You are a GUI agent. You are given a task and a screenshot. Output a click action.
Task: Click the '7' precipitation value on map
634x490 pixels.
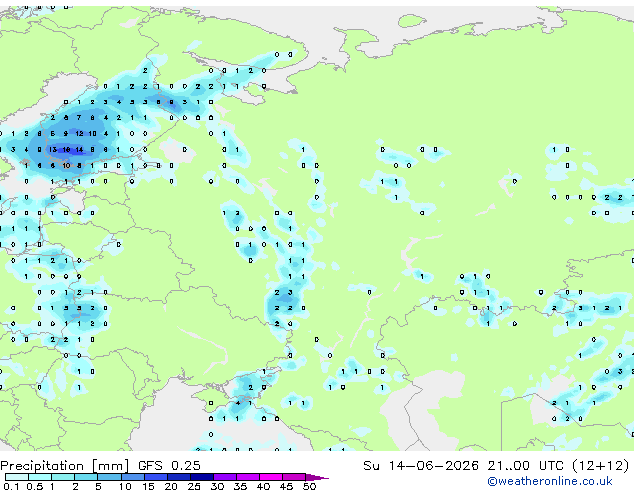tap(79, 118)
